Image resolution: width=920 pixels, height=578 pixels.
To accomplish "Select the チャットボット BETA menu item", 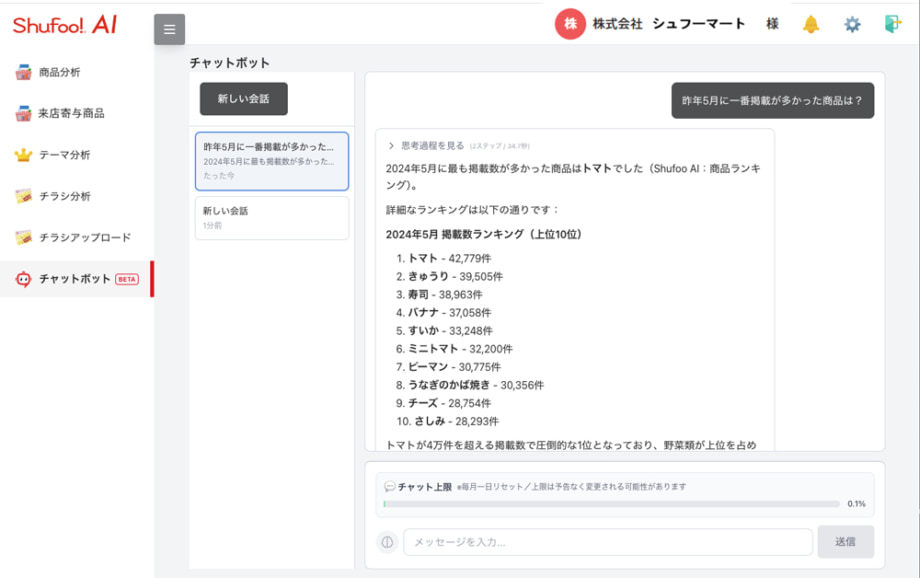I will [x=78, y=279].
